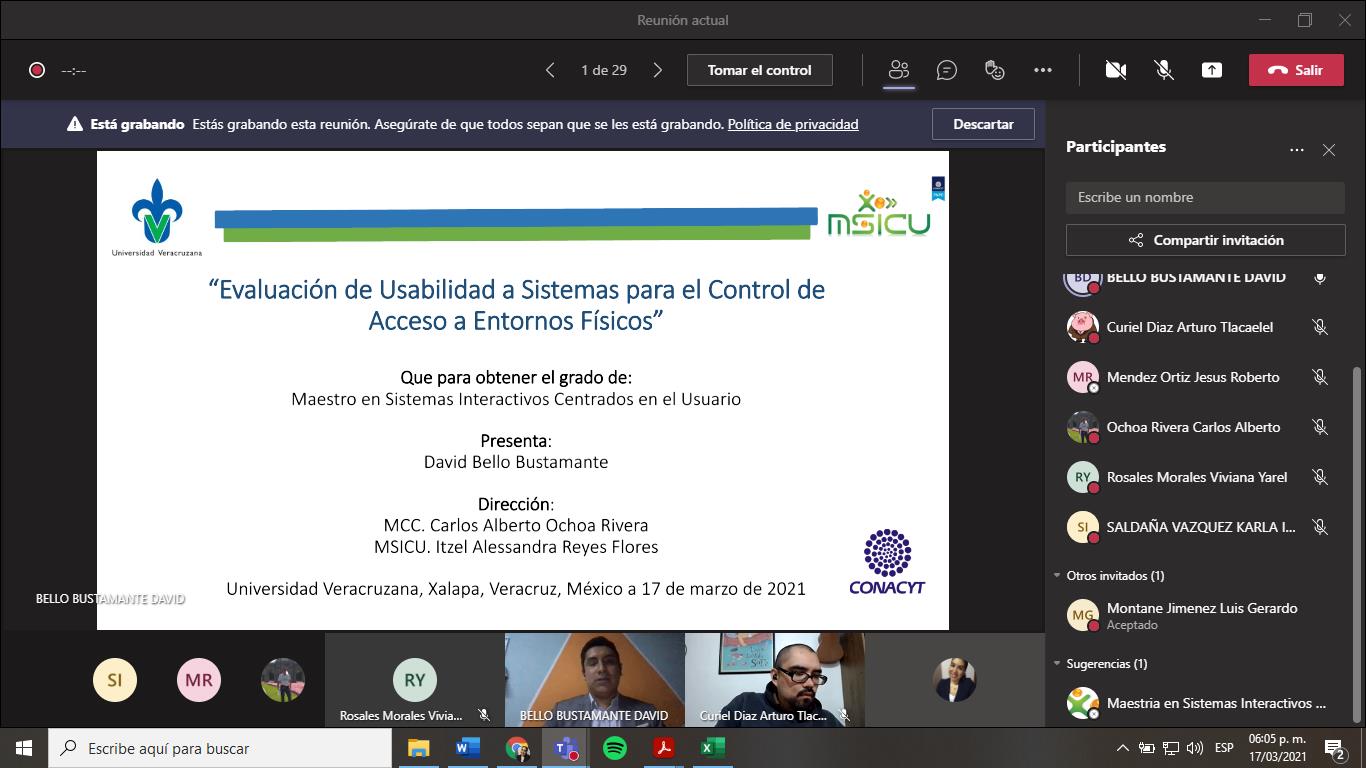Image resolution: width=1366 pixels, height=768 pixels.
Task: Close the Participantes panel
Action: point(1328,150)
